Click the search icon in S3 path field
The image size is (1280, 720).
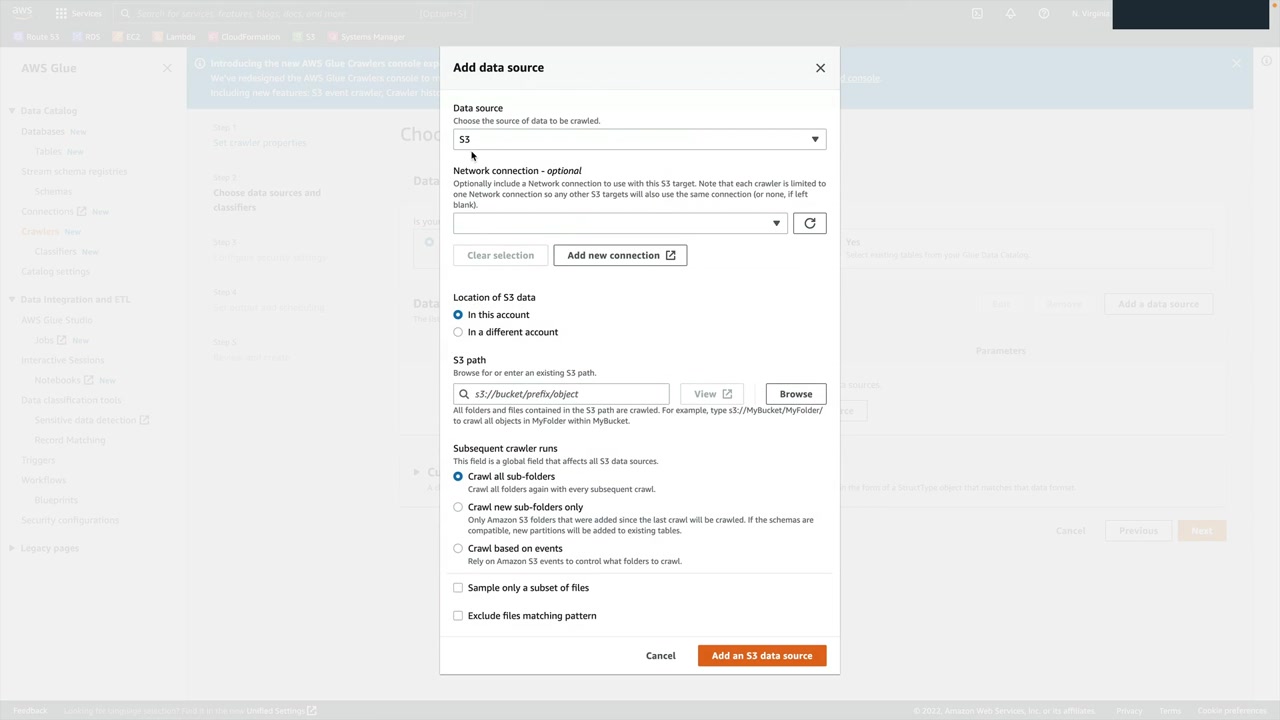pyautogui.click(x=464, y=394)
